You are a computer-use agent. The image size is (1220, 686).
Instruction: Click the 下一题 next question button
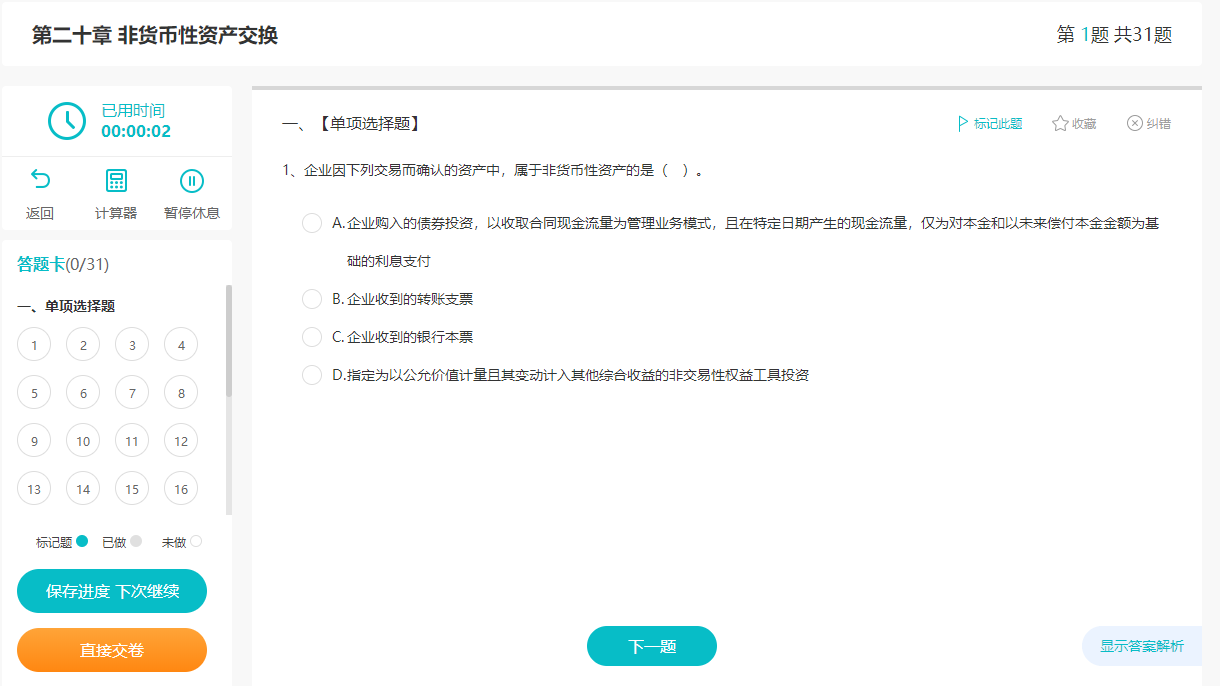(x=651, y=646)
